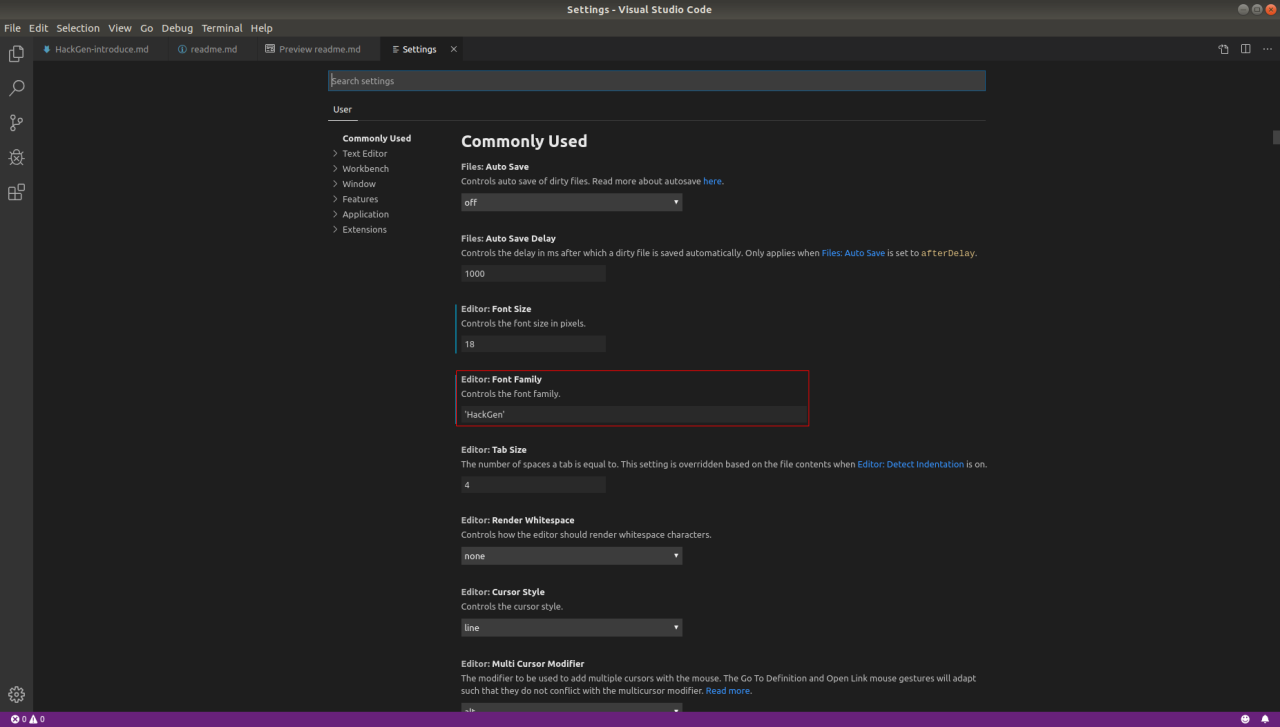The image size is (1280, 727).
Task: Click the Tab Size input field
Action: point(533,485)
